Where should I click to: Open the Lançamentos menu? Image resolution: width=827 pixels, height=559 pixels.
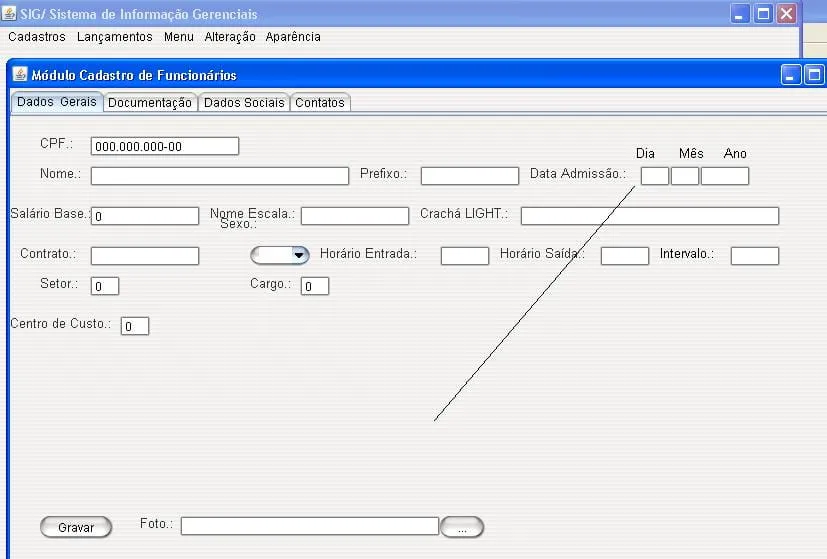[x=115, y=37]
